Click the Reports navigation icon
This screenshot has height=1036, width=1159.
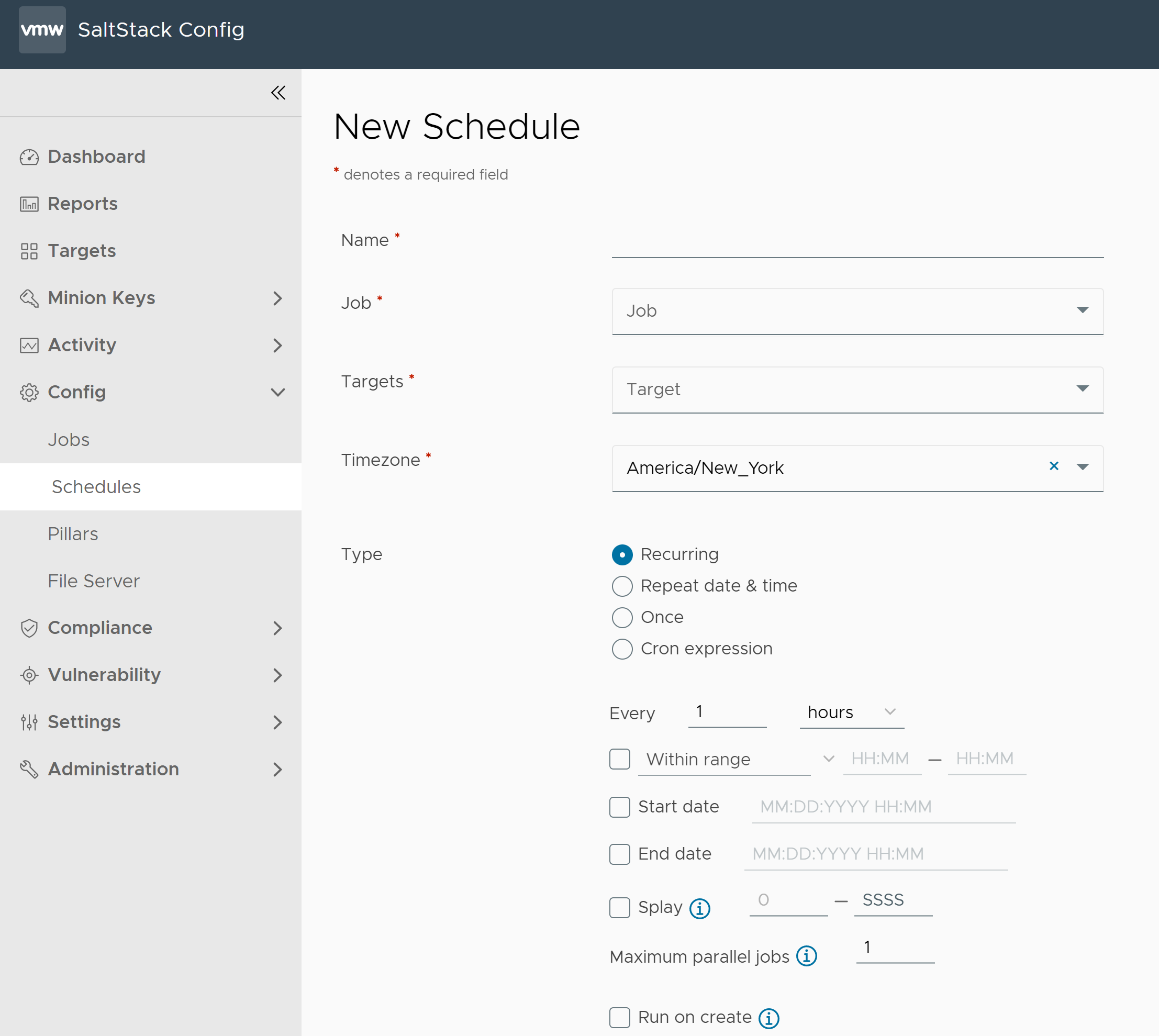[27, 204]
